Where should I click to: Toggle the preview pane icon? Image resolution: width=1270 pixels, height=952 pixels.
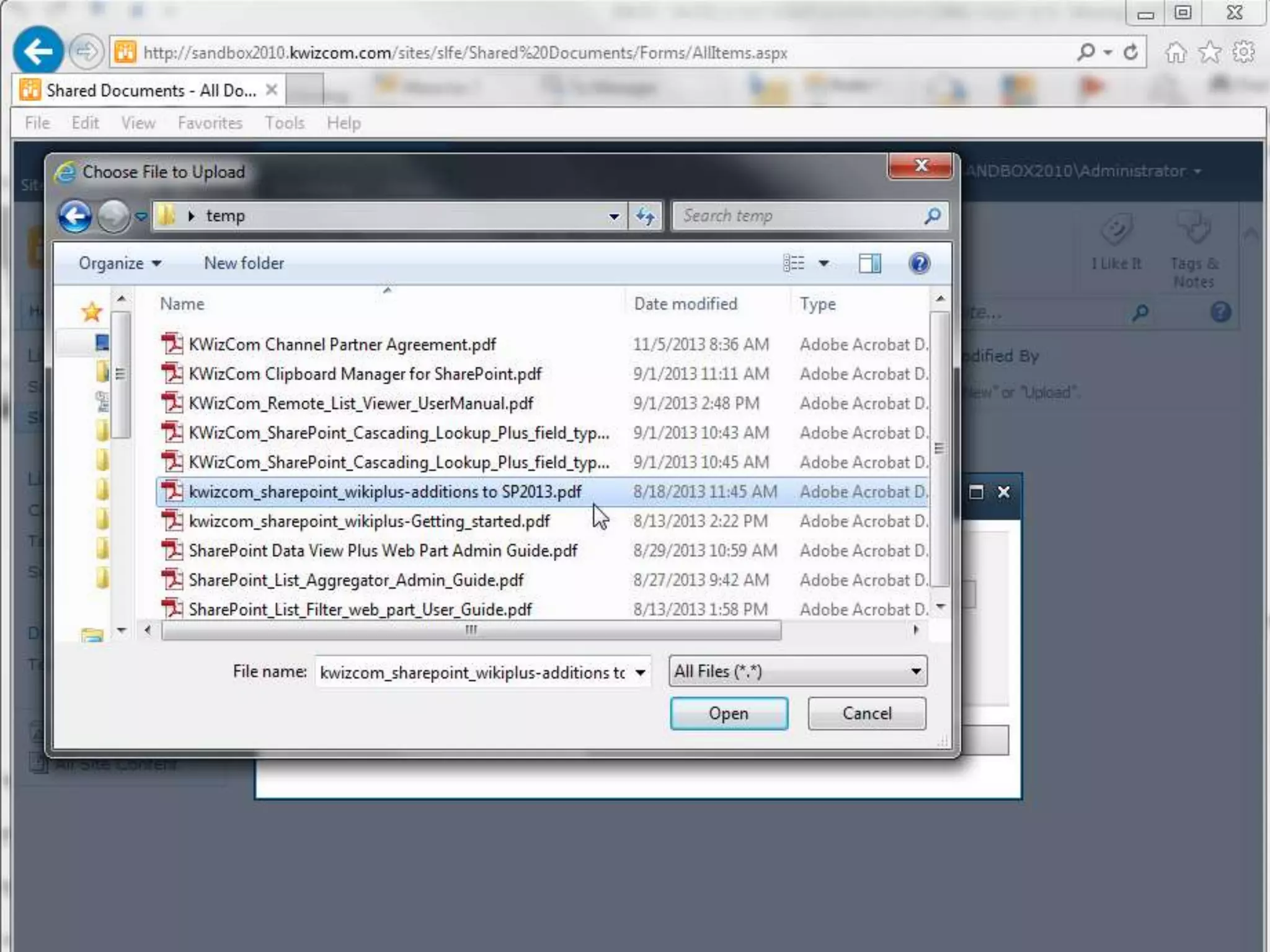pyautogui.click(x=869, y=263)
